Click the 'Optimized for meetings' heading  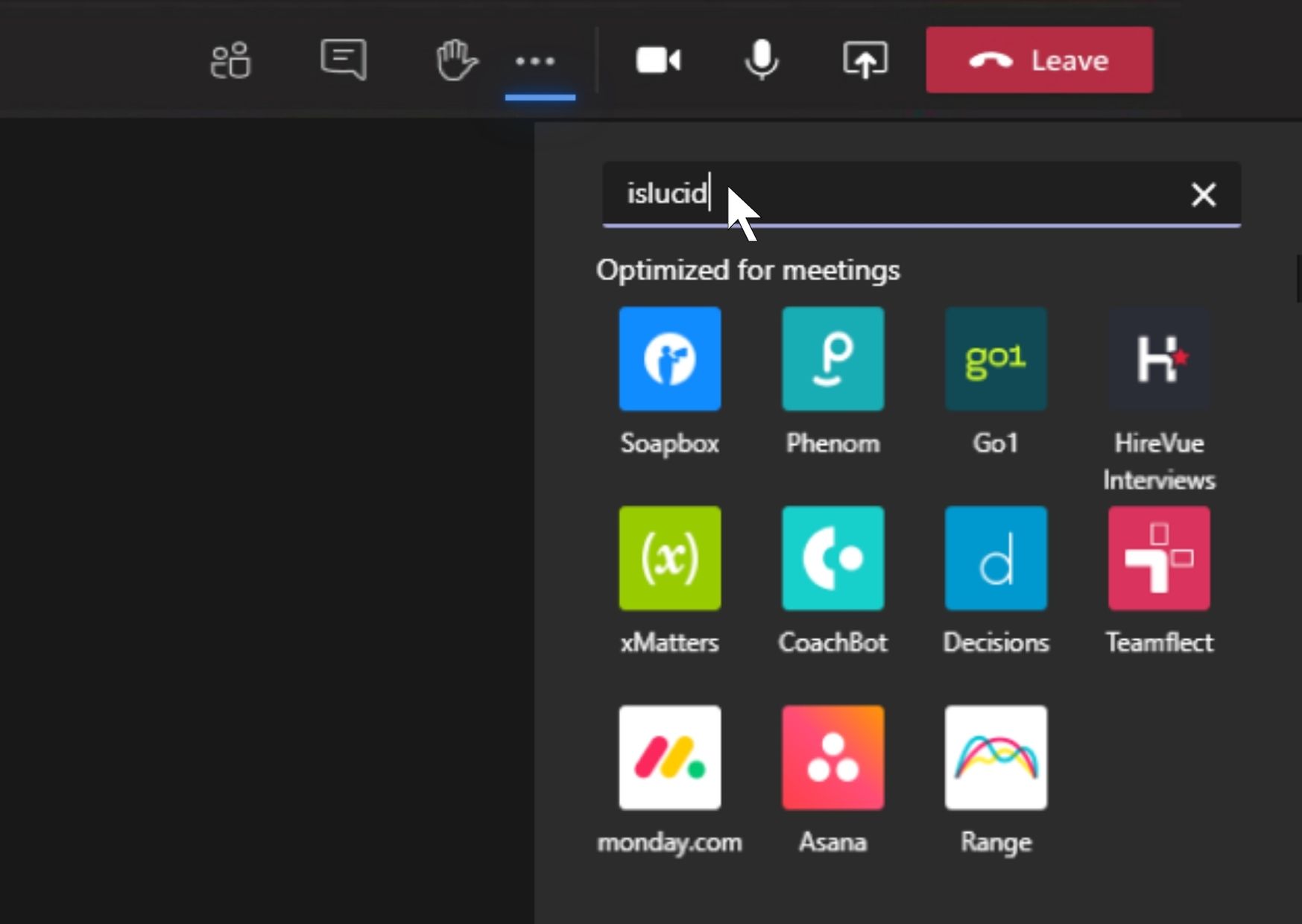click(748, 270)
